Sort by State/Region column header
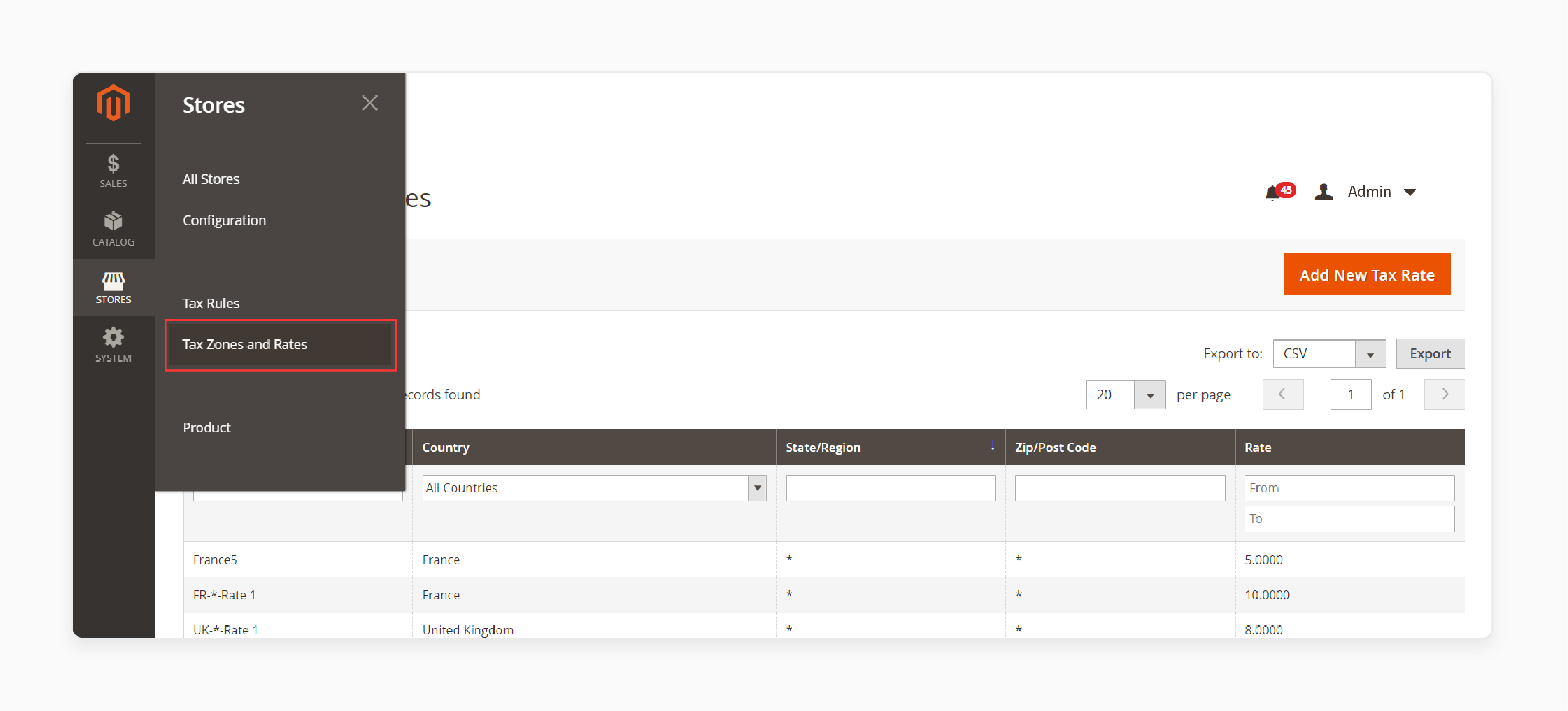Viewport: 1568px width, 711px height. point(890,447)
